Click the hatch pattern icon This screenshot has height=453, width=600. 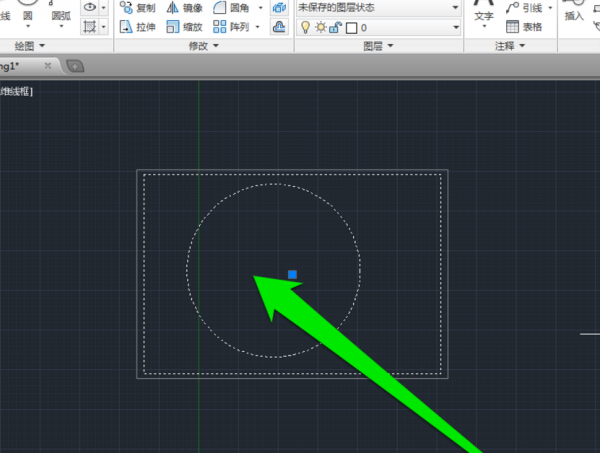[90, 27]
